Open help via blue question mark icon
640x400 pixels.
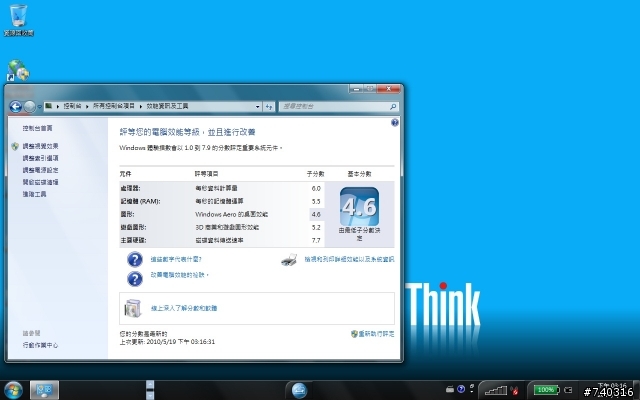(395, 122)
